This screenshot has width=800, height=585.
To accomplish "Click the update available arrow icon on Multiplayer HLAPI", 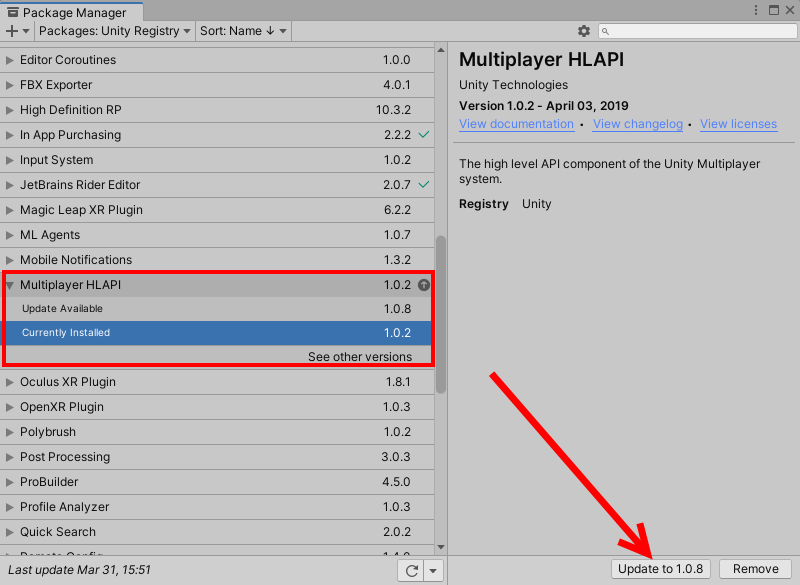I will click(x=423, y=285).
